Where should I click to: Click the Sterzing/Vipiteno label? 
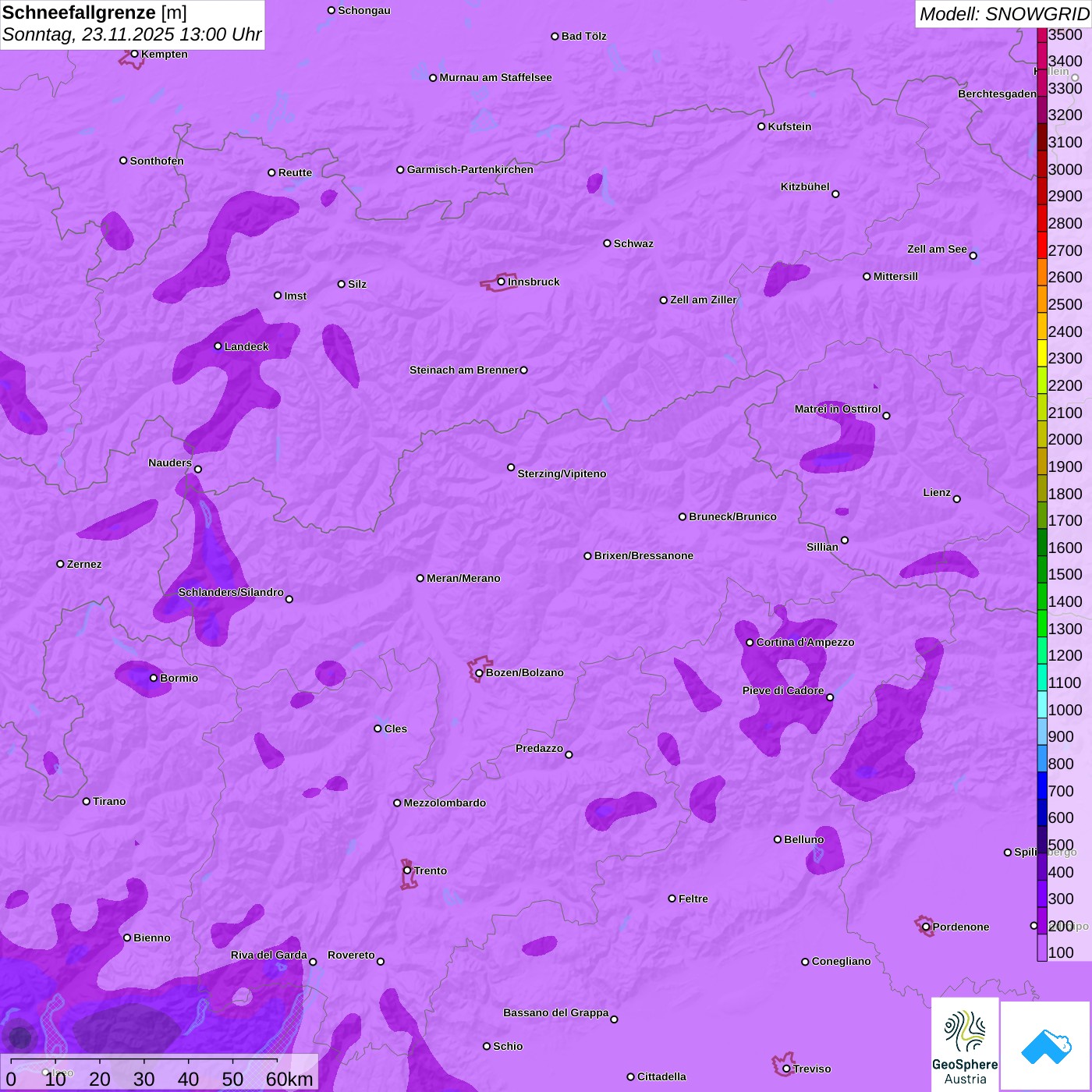point(562,473)
